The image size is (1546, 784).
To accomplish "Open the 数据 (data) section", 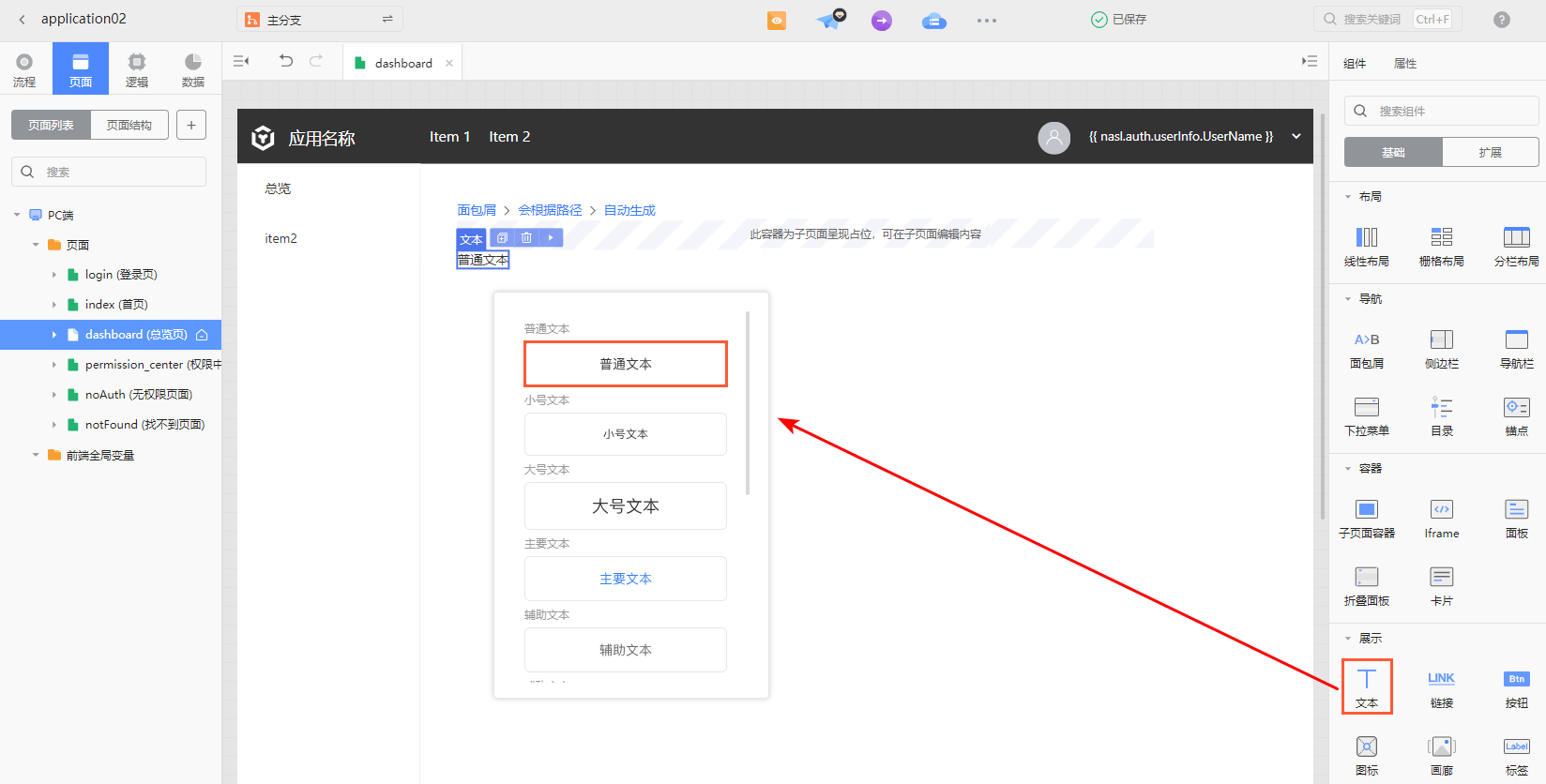I will [193, 70].
